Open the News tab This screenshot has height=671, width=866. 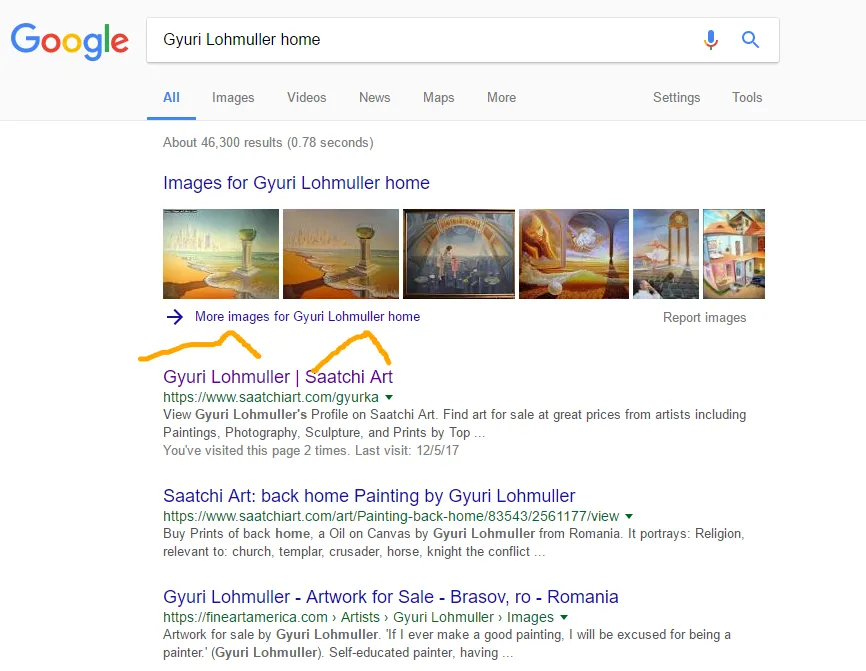pos(374,98)
